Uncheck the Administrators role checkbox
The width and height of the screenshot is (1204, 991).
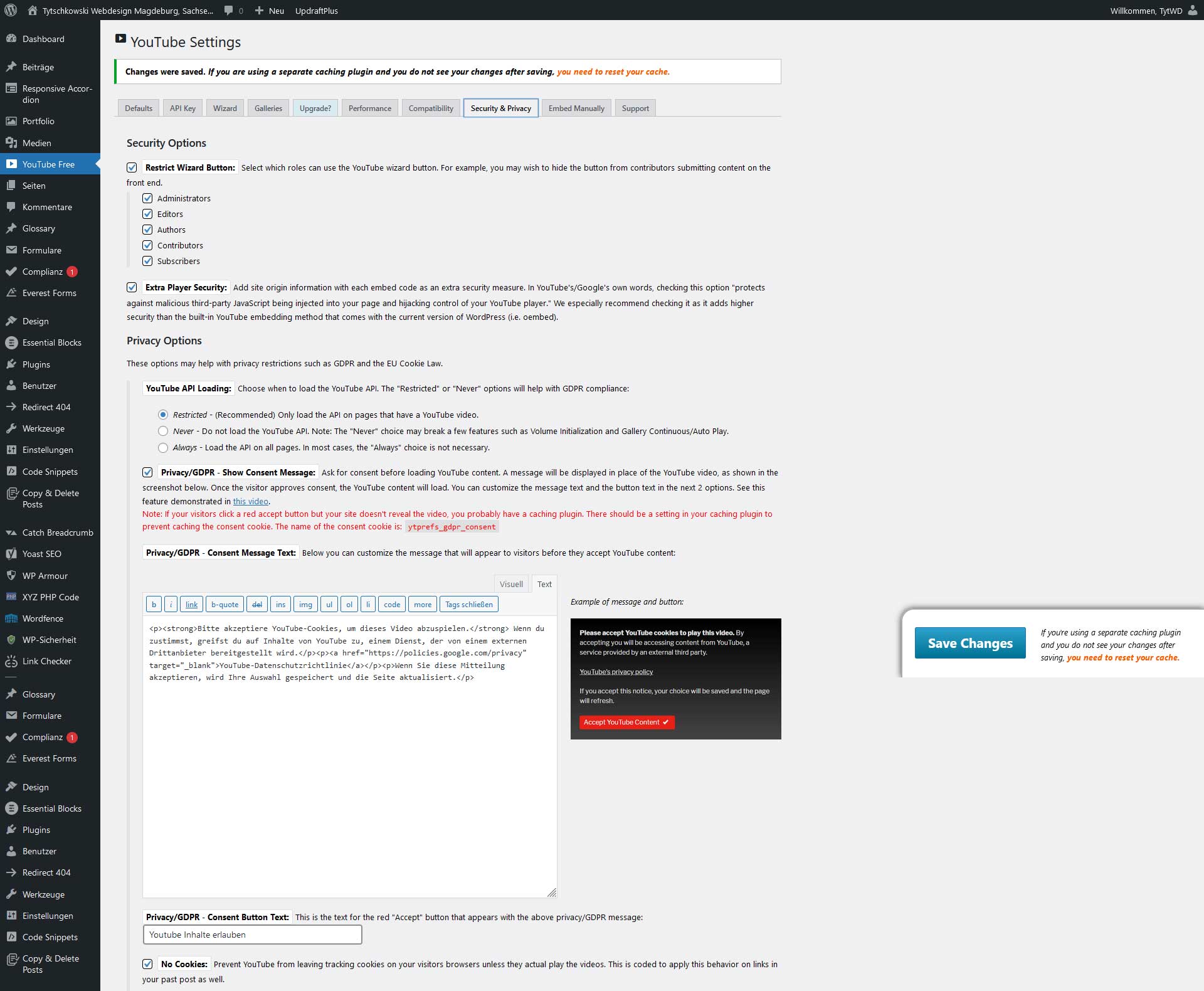[147, 198]
